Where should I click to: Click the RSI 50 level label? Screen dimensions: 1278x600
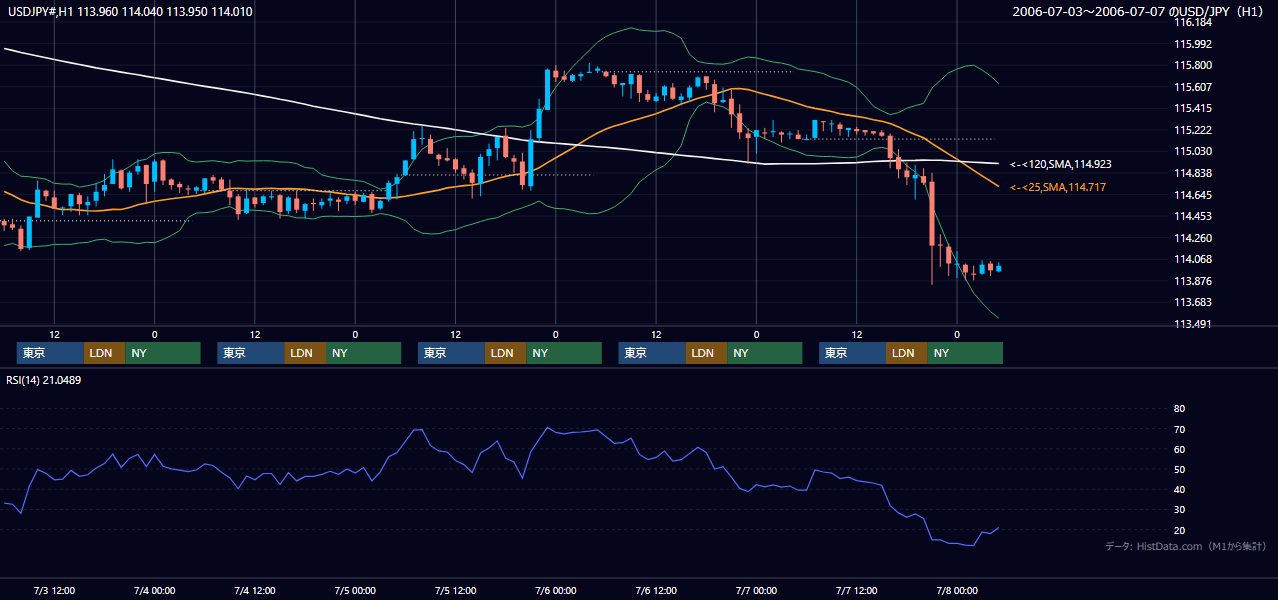[x=1179, y=469]
